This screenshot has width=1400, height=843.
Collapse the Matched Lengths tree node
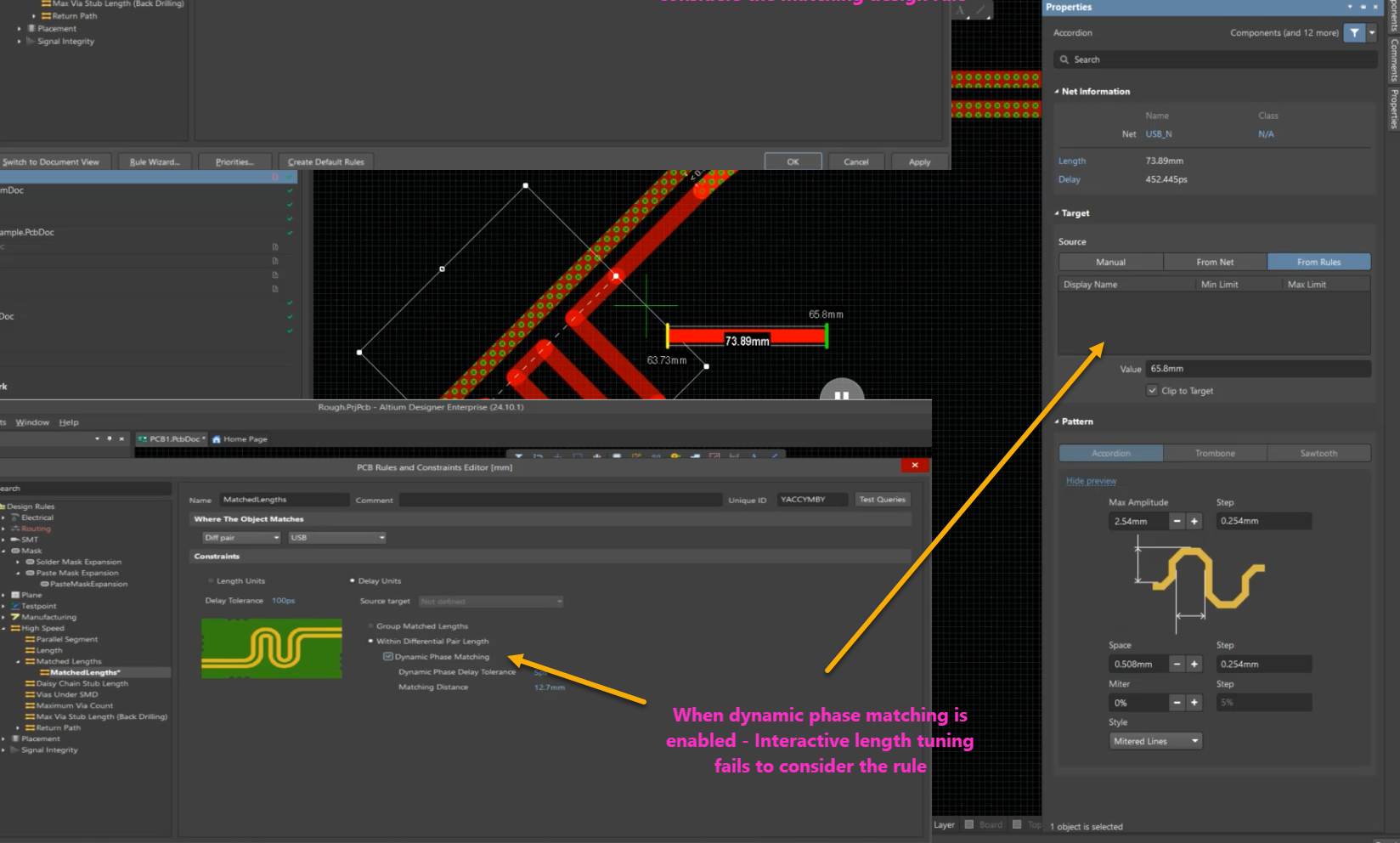tap(19, 661)
